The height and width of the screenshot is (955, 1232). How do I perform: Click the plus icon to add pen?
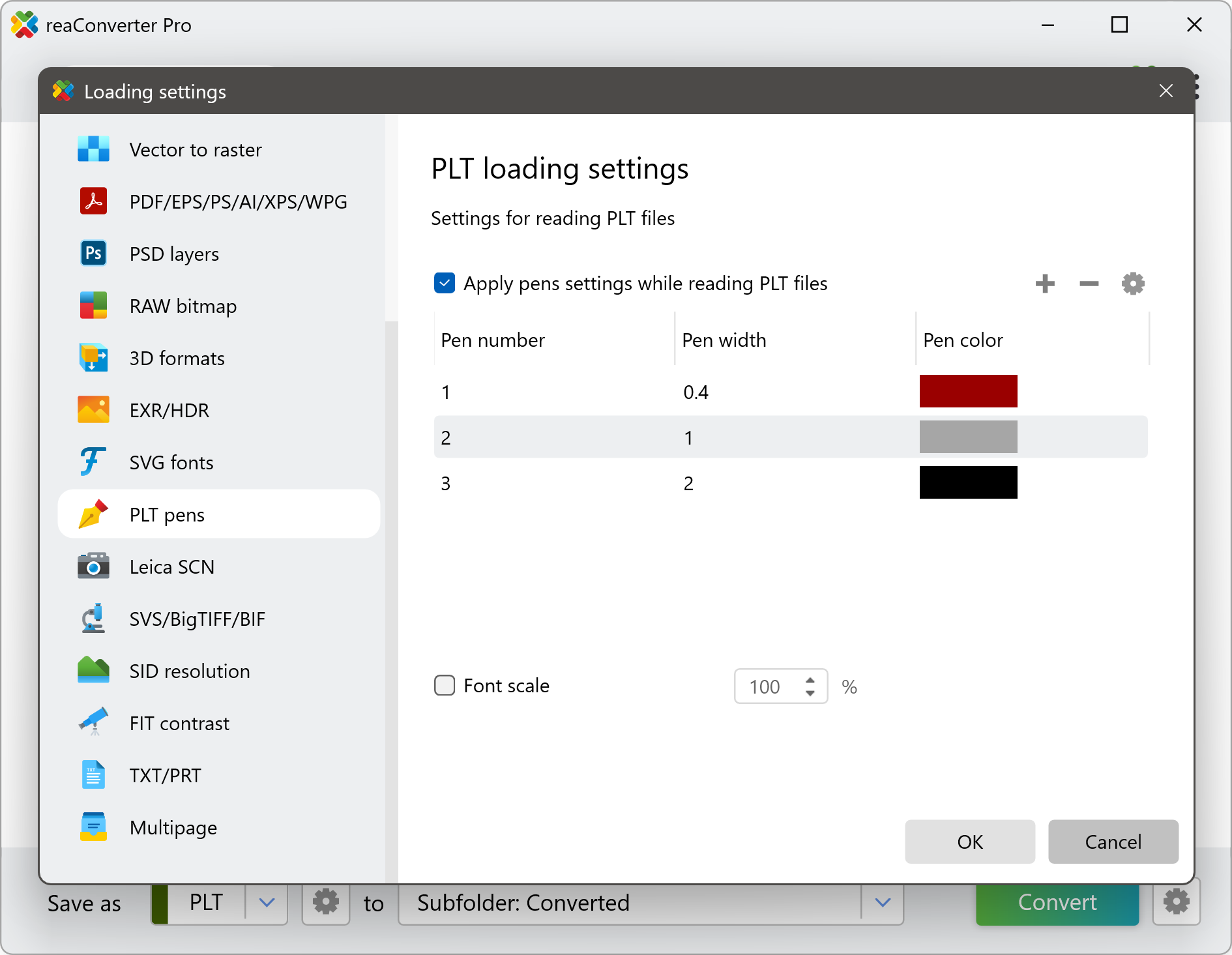[1045, 284]
